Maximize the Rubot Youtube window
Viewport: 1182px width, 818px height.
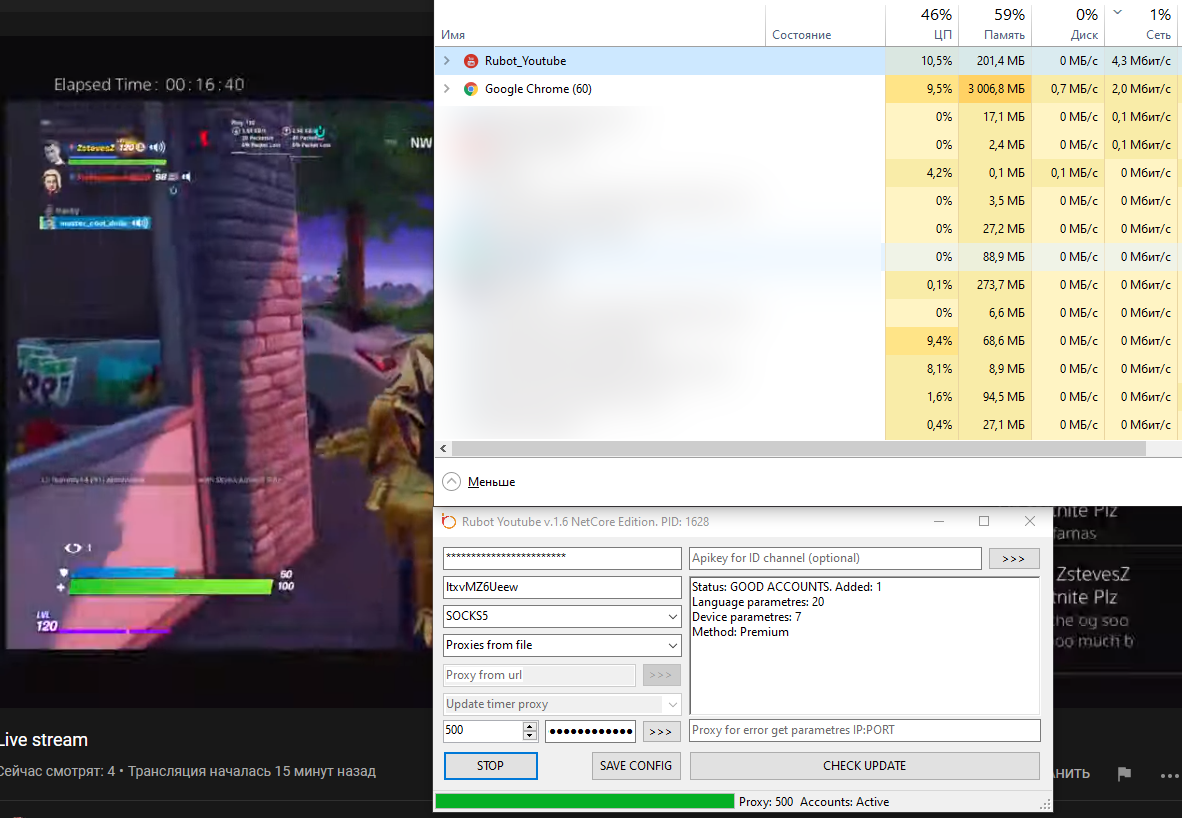984,521
